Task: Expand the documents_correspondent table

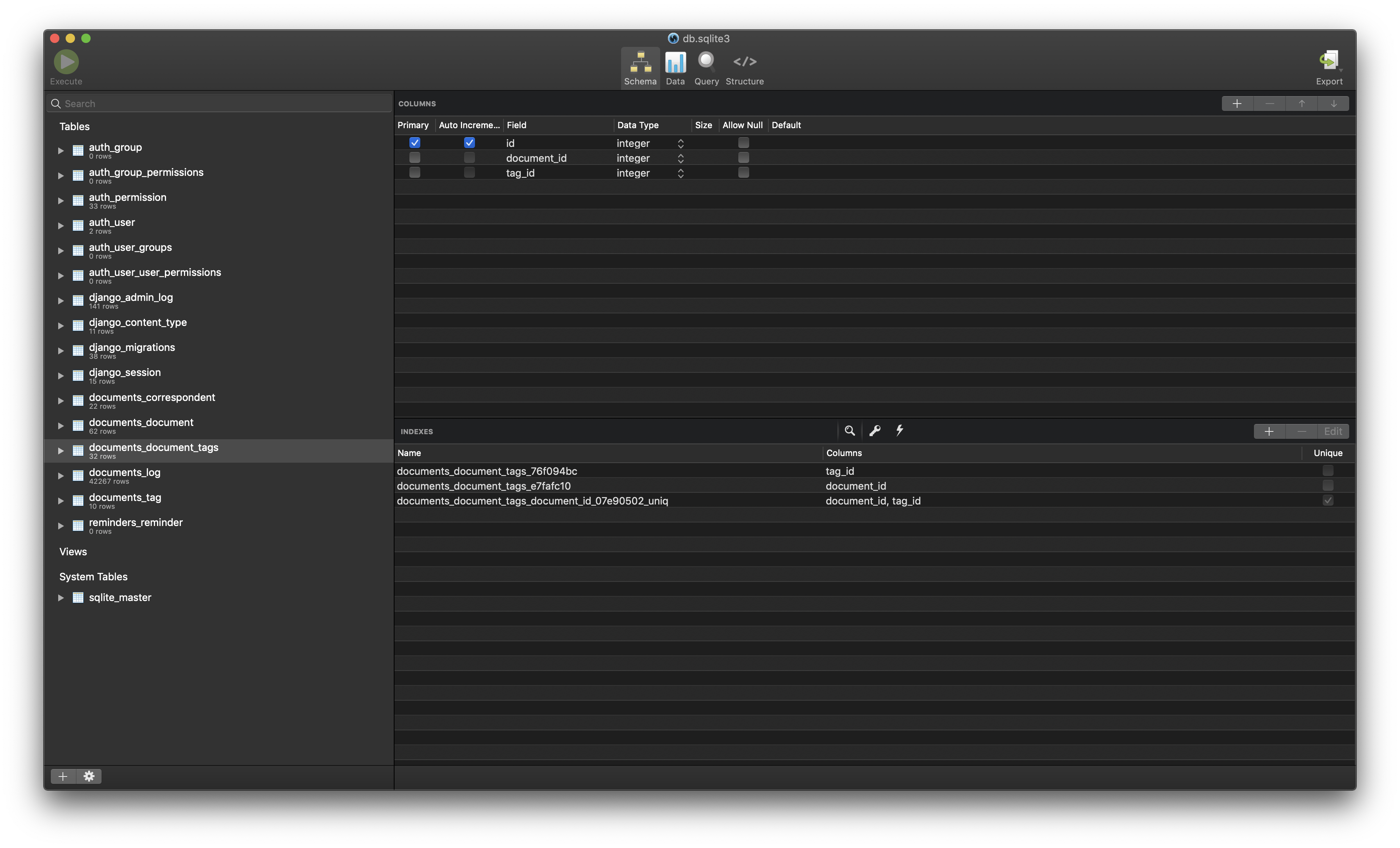Action: 61,401
